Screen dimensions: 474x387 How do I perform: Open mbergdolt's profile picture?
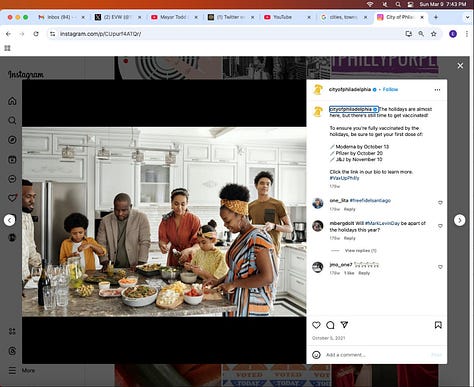point(318,226)
